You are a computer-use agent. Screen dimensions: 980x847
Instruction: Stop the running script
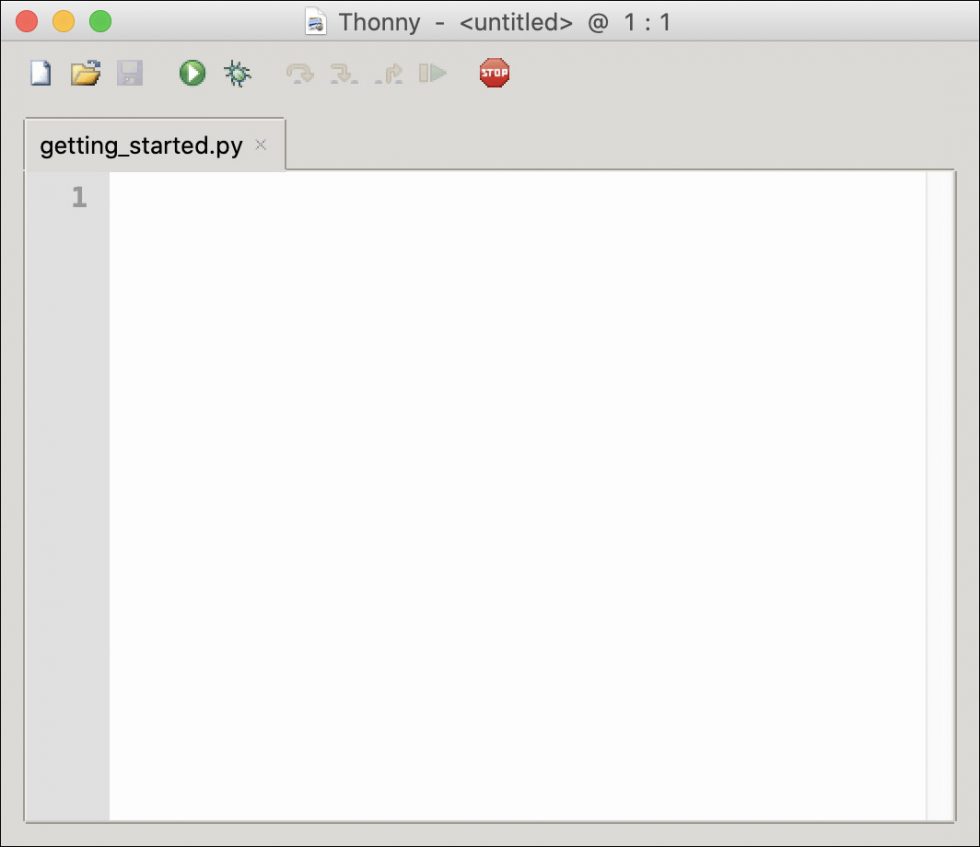495,72
